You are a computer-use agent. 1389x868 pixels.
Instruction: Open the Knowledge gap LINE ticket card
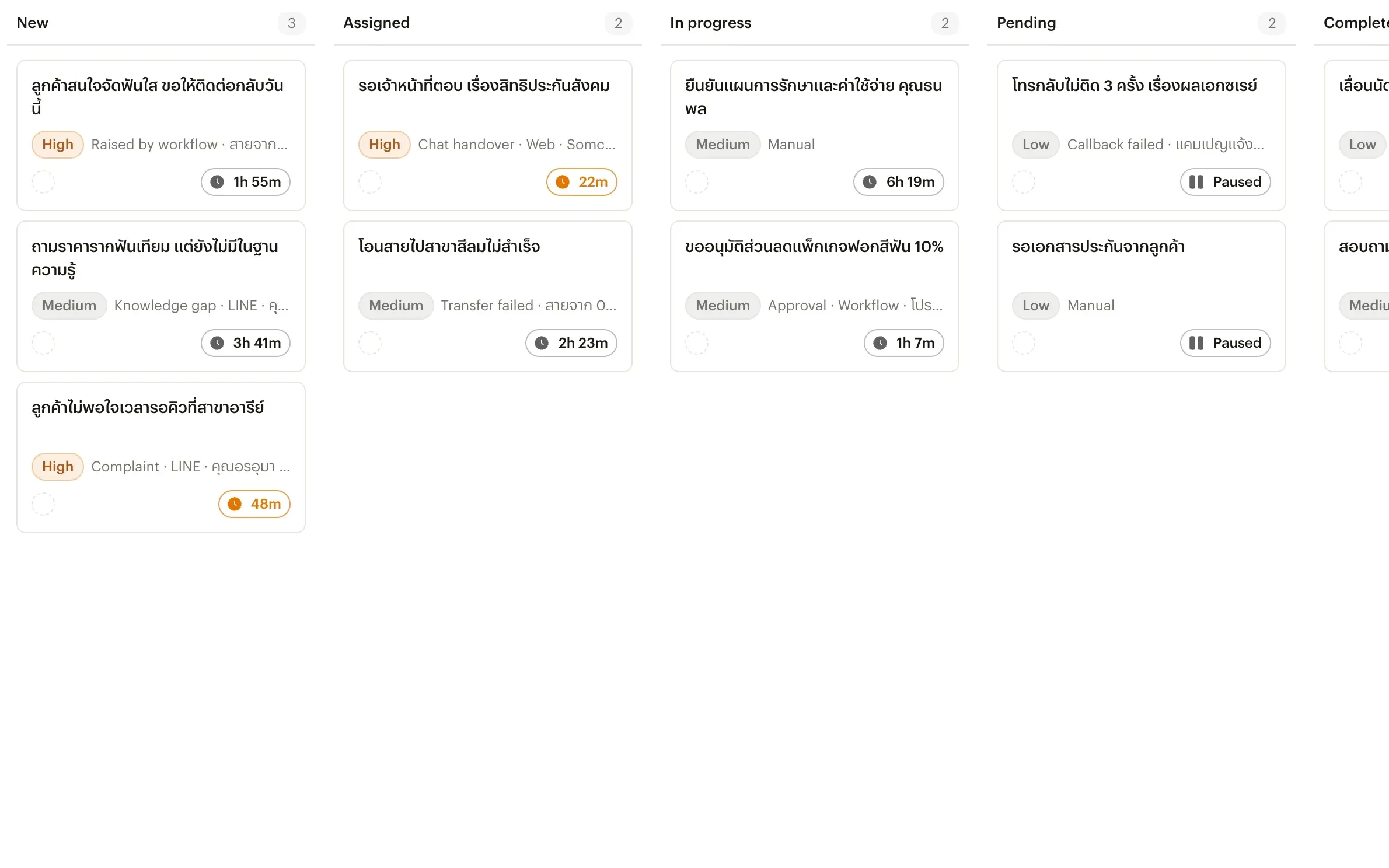click(161, 296)
